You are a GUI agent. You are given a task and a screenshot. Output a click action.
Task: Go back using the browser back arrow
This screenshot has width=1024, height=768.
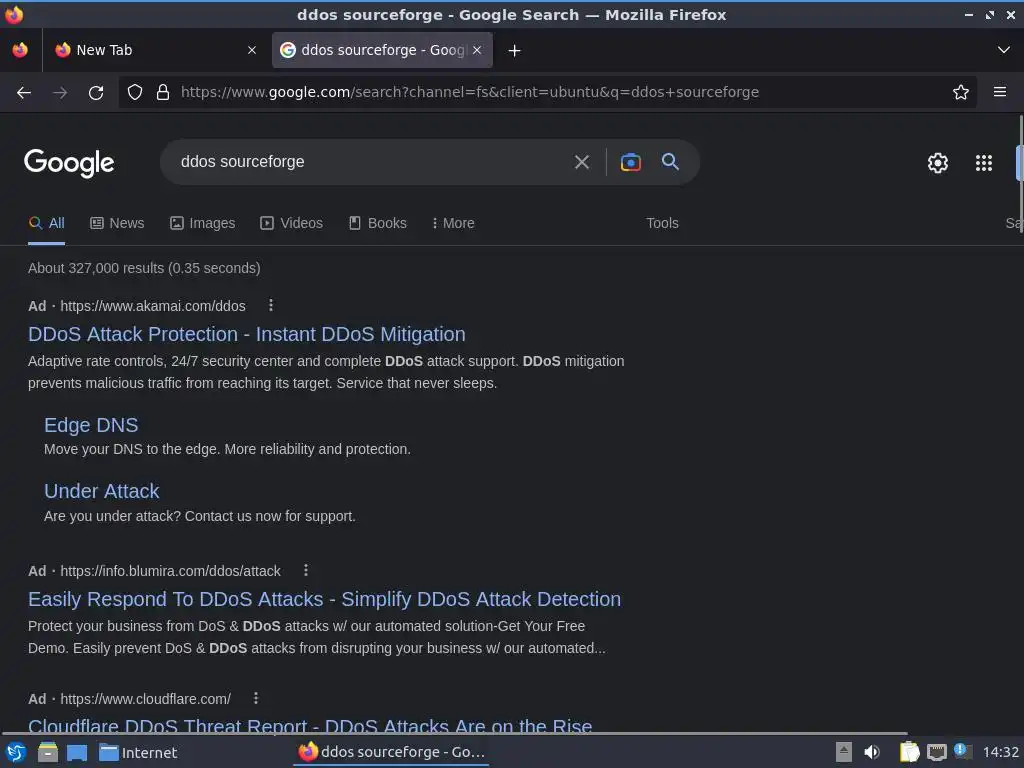24,93
